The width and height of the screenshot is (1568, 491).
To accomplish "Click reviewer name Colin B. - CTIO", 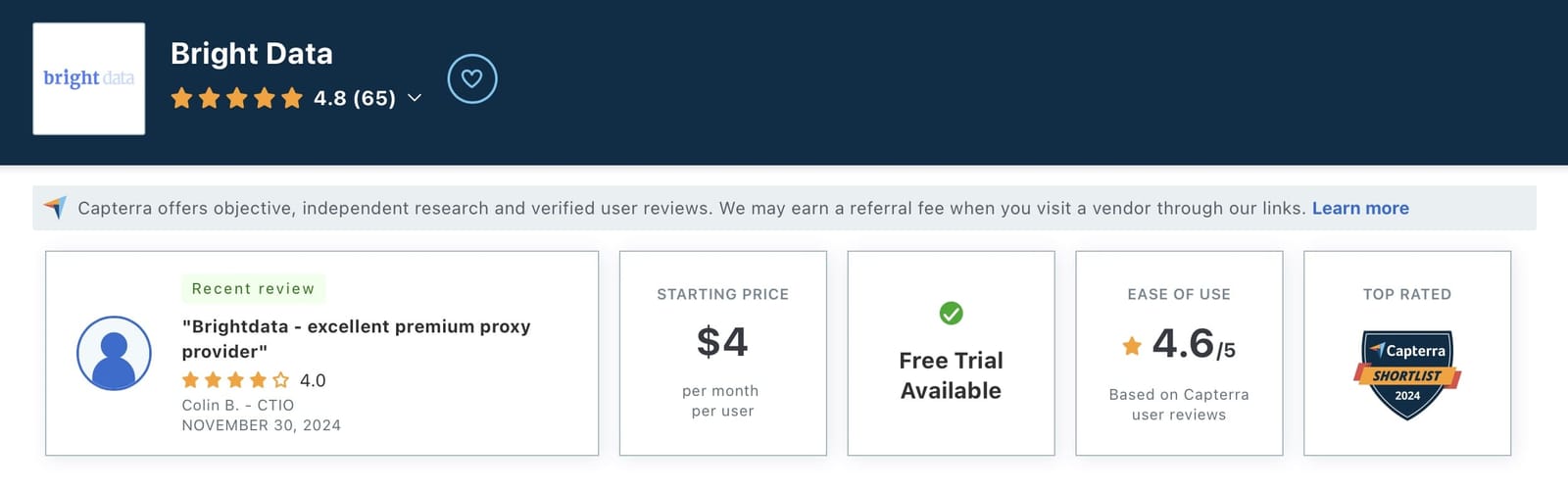I will 238,405.
